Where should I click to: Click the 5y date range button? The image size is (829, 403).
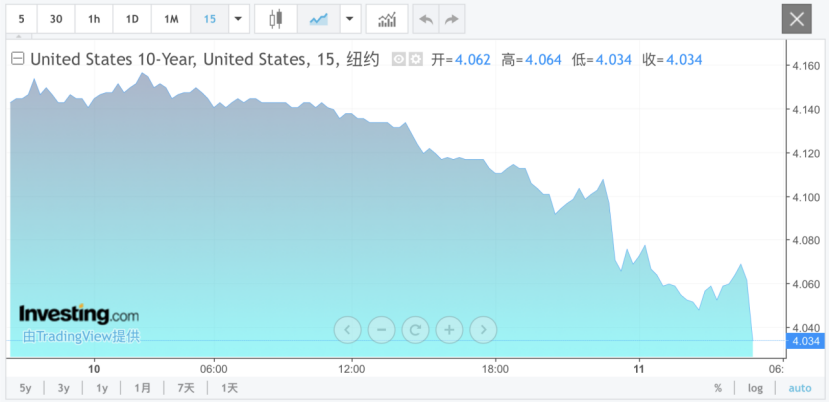pos(25,388)
